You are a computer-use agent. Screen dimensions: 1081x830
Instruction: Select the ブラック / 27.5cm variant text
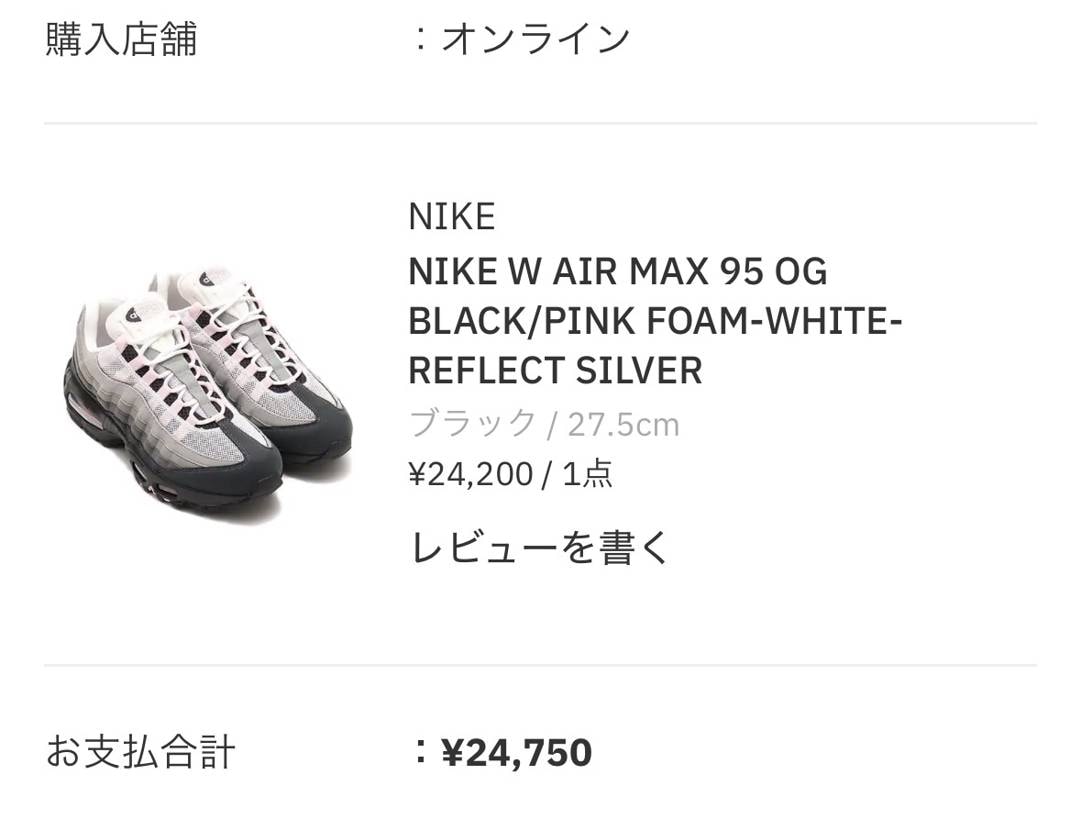tap(543, 423)
